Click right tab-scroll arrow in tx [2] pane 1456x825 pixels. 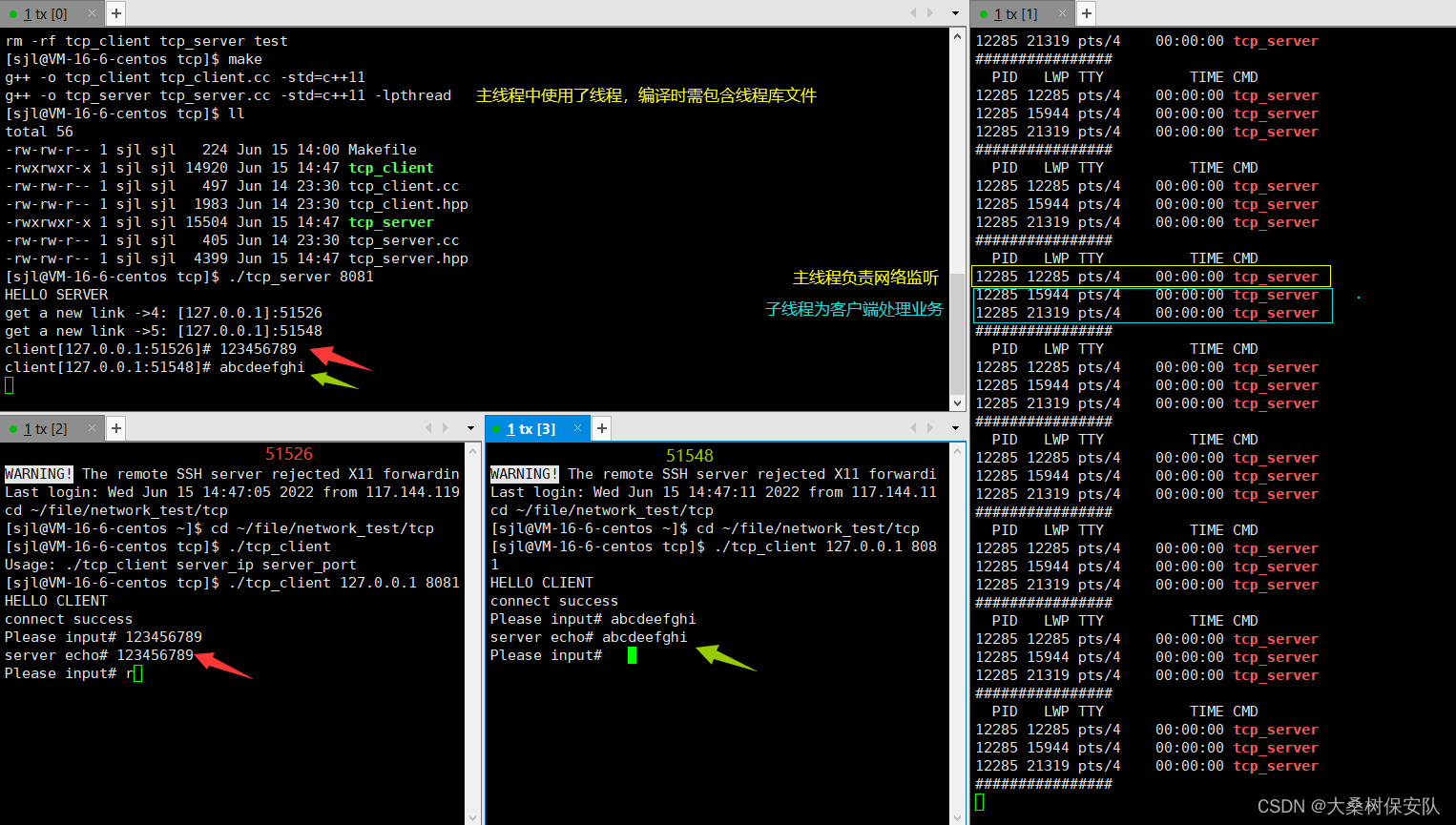tap(446, 428)
